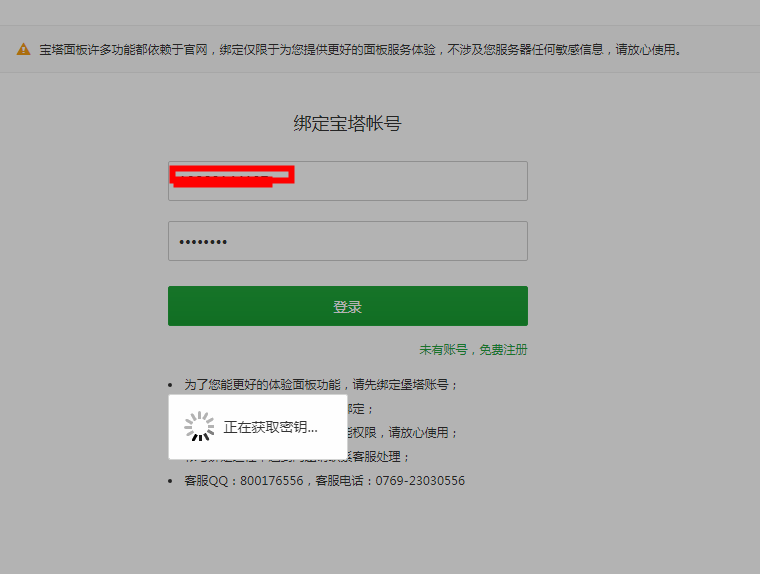This screenshot has width=760, height=574.
Task: Focus the password input field
Action: click(348, 241)
